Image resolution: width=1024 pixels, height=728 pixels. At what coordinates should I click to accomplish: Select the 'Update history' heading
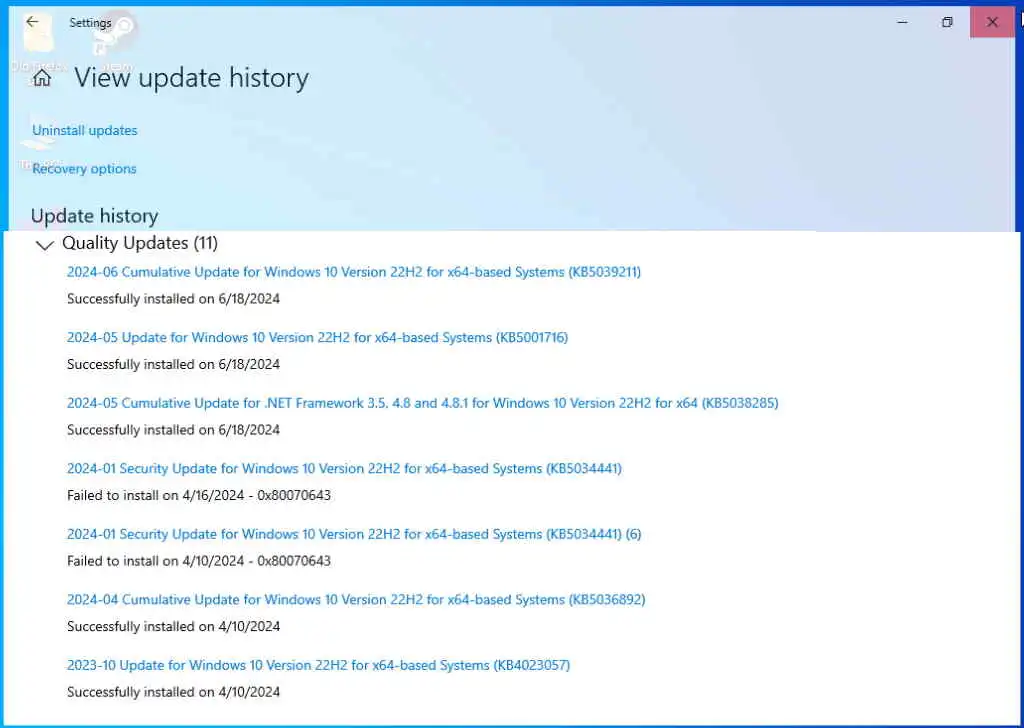(95, 216)
